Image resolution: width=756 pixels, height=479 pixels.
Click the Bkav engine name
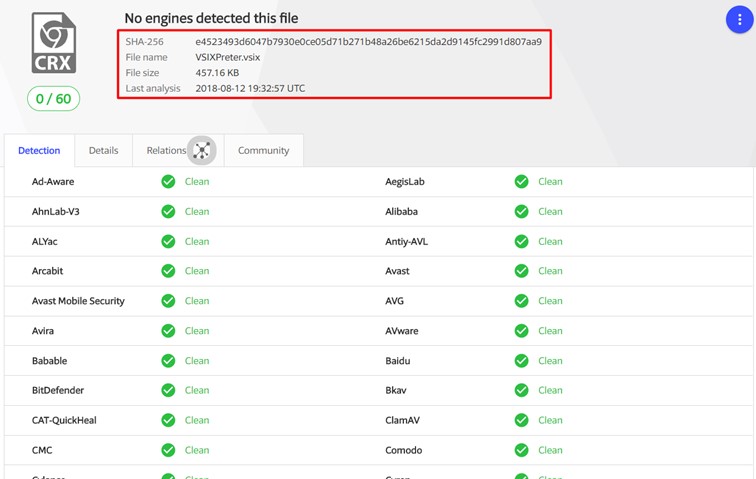[396, 390]
